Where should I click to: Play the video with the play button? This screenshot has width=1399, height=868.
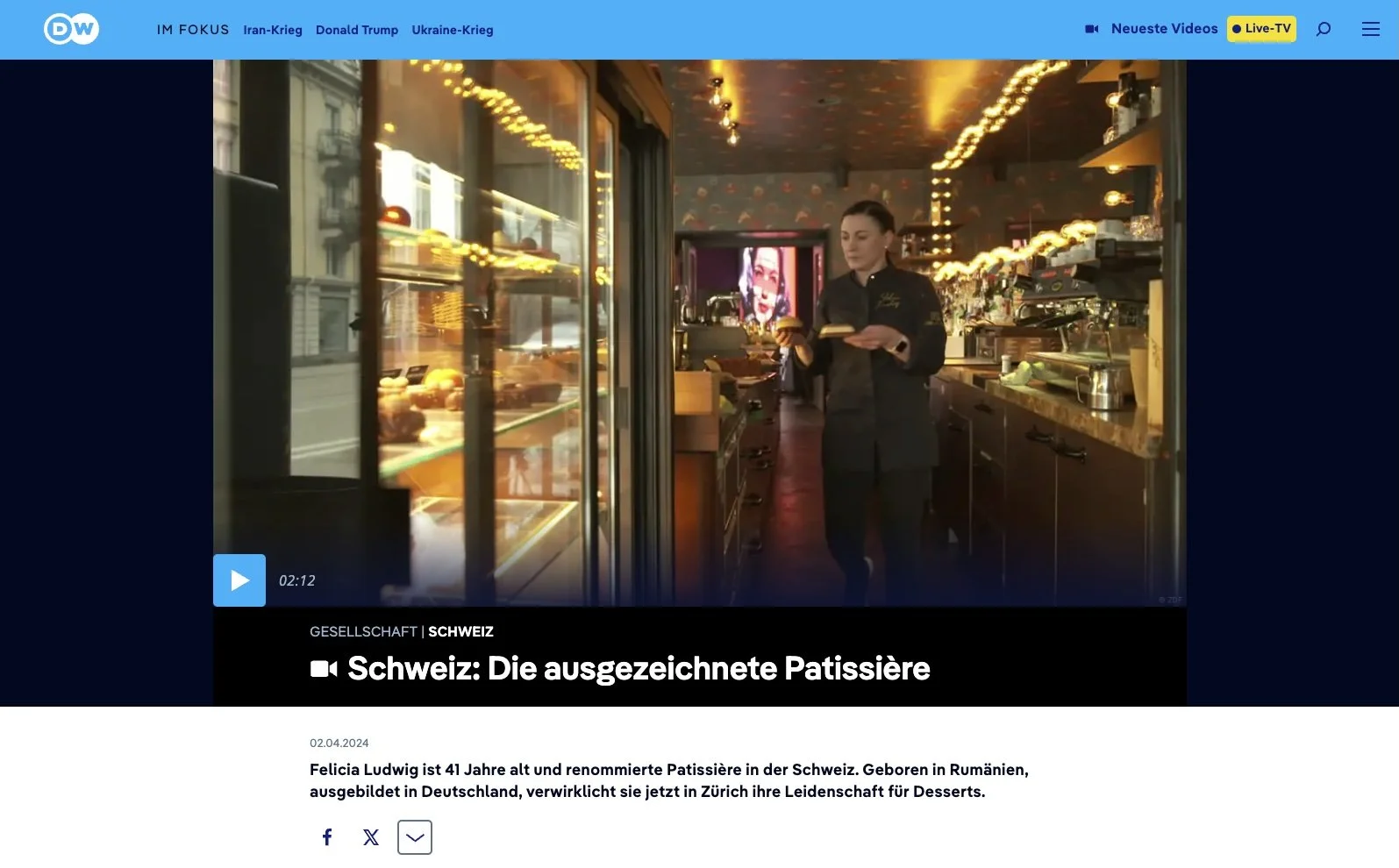tap(239, 580)
